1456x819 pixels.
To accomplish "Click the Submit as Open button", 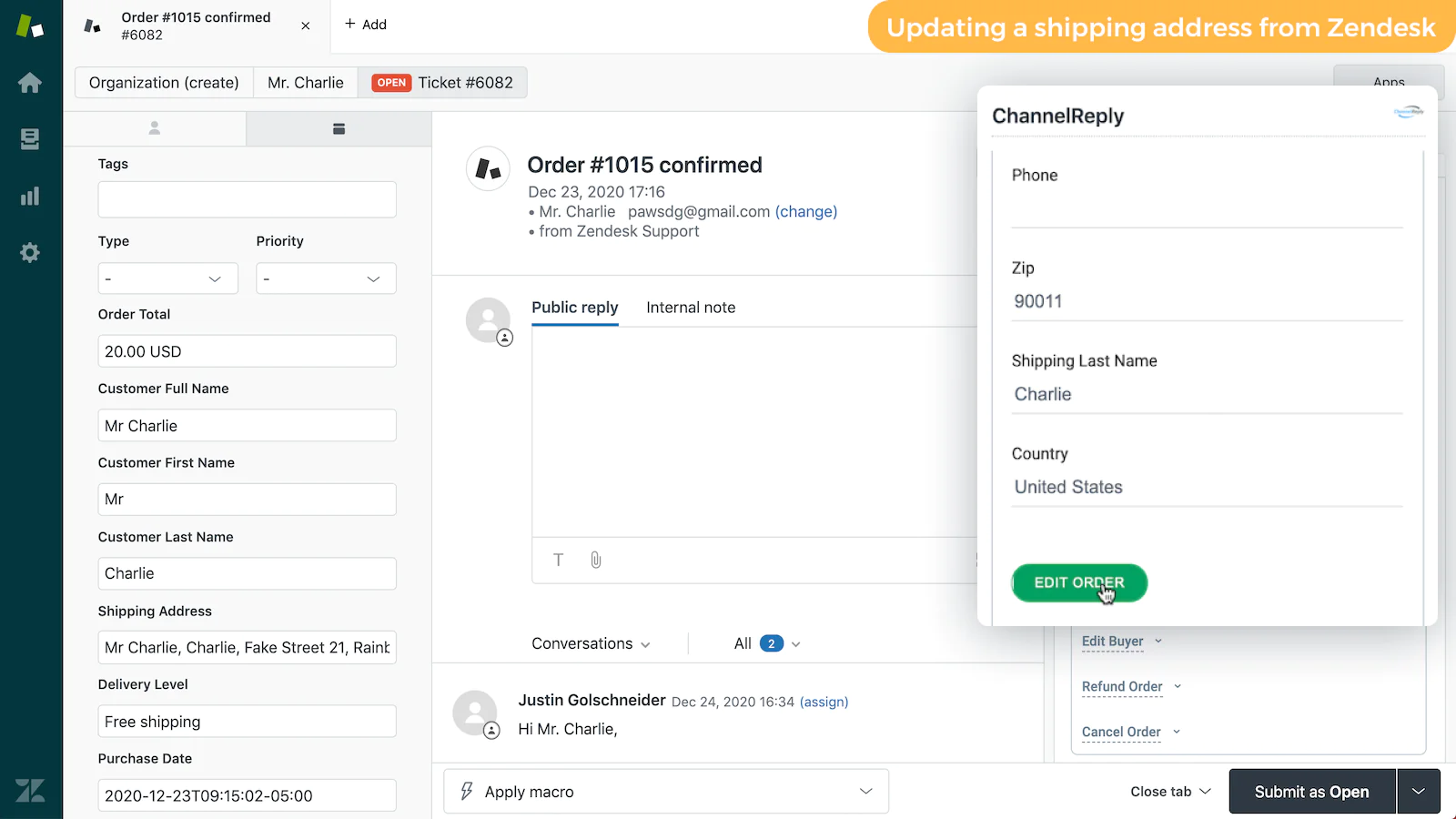I will pyautogui.click(x=1311, y=792).
